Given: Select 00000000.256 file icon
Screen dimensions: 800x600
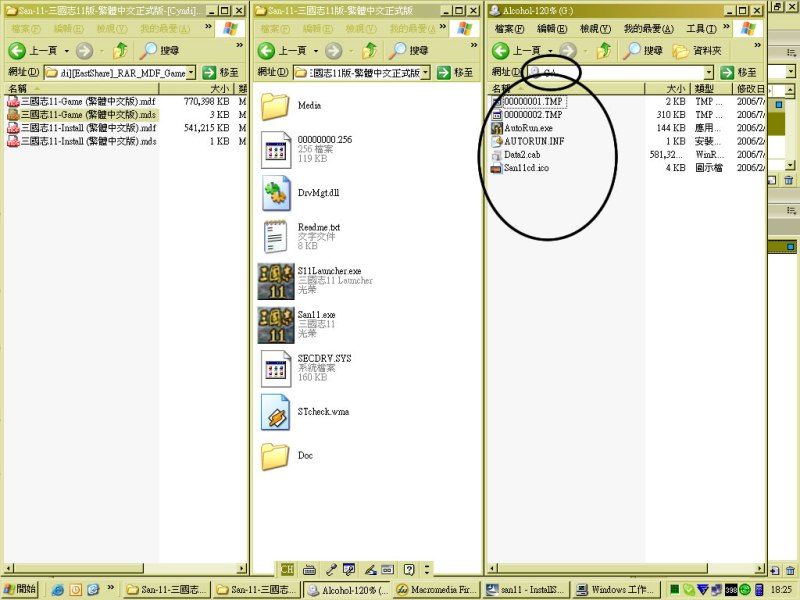Looking at the screenshot, I should pyautogui.click(x=276, y=149).
